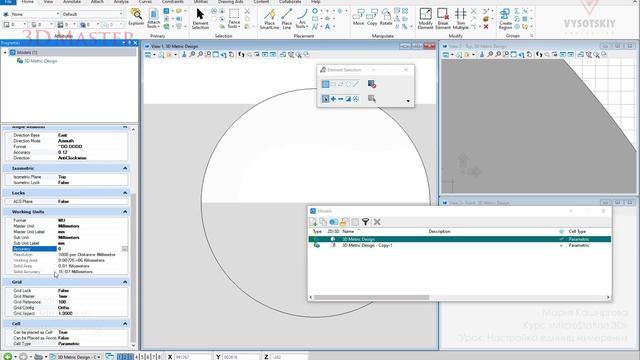The height and width of the screenshot is (360, 640).
Task: Toggle view 1 button in status bar
Action: click(x=120, y=357)
